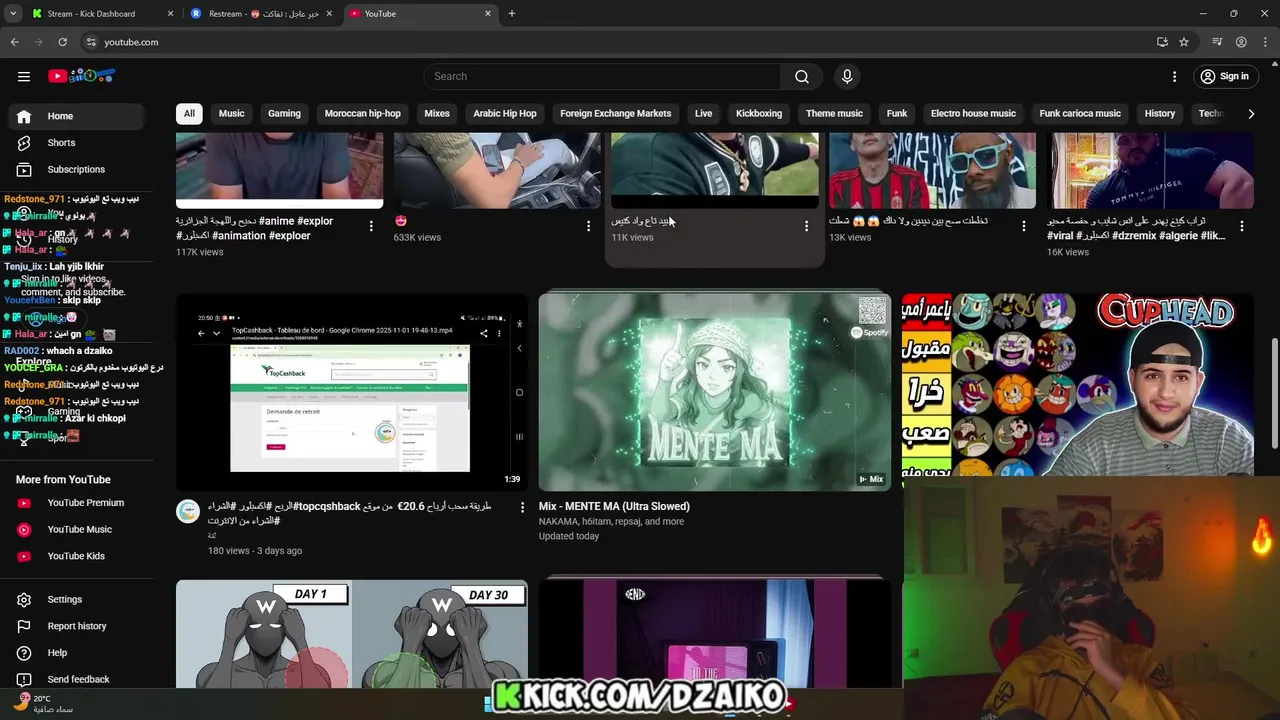Click Send feedback in the sidebar
Screen dimensions: 1280x720
click(x=76, y=679)
